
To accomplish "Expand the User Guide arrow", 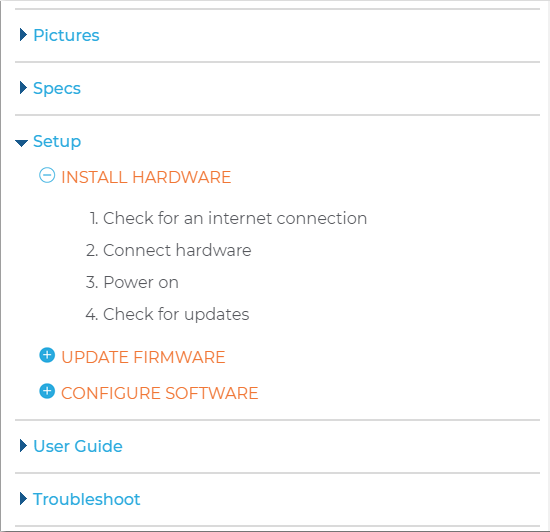I will [23, 446].
